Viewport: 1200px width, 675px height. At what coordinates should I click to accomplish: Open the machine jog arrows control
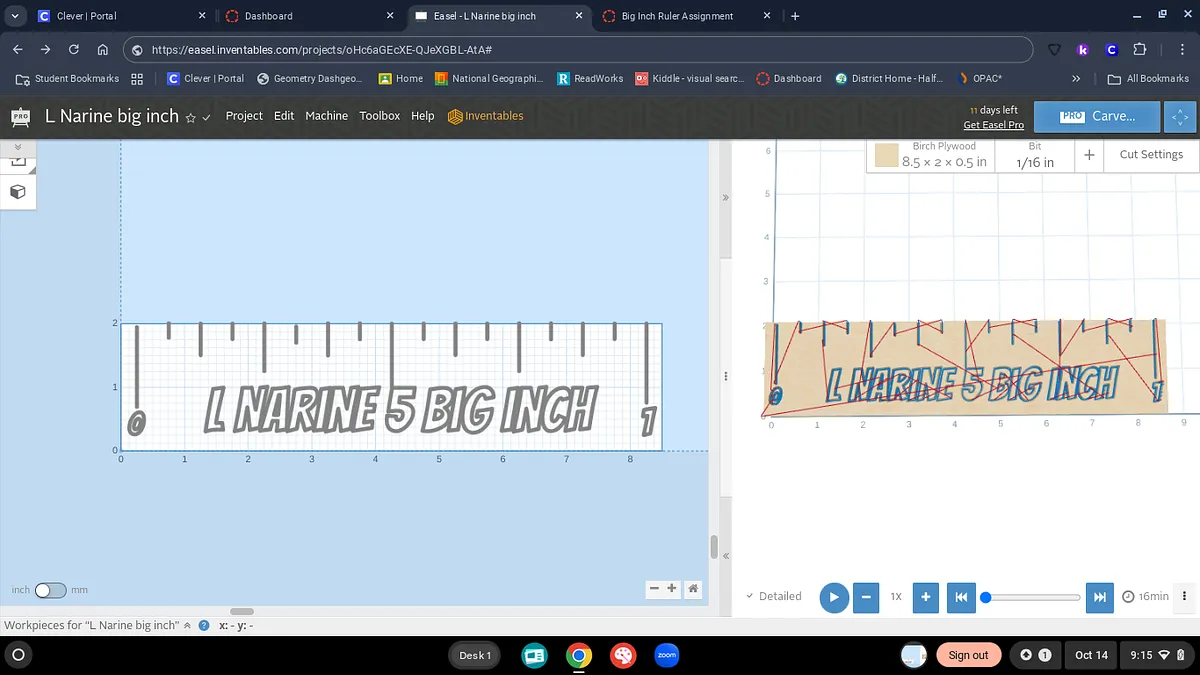click(1181, 117)
